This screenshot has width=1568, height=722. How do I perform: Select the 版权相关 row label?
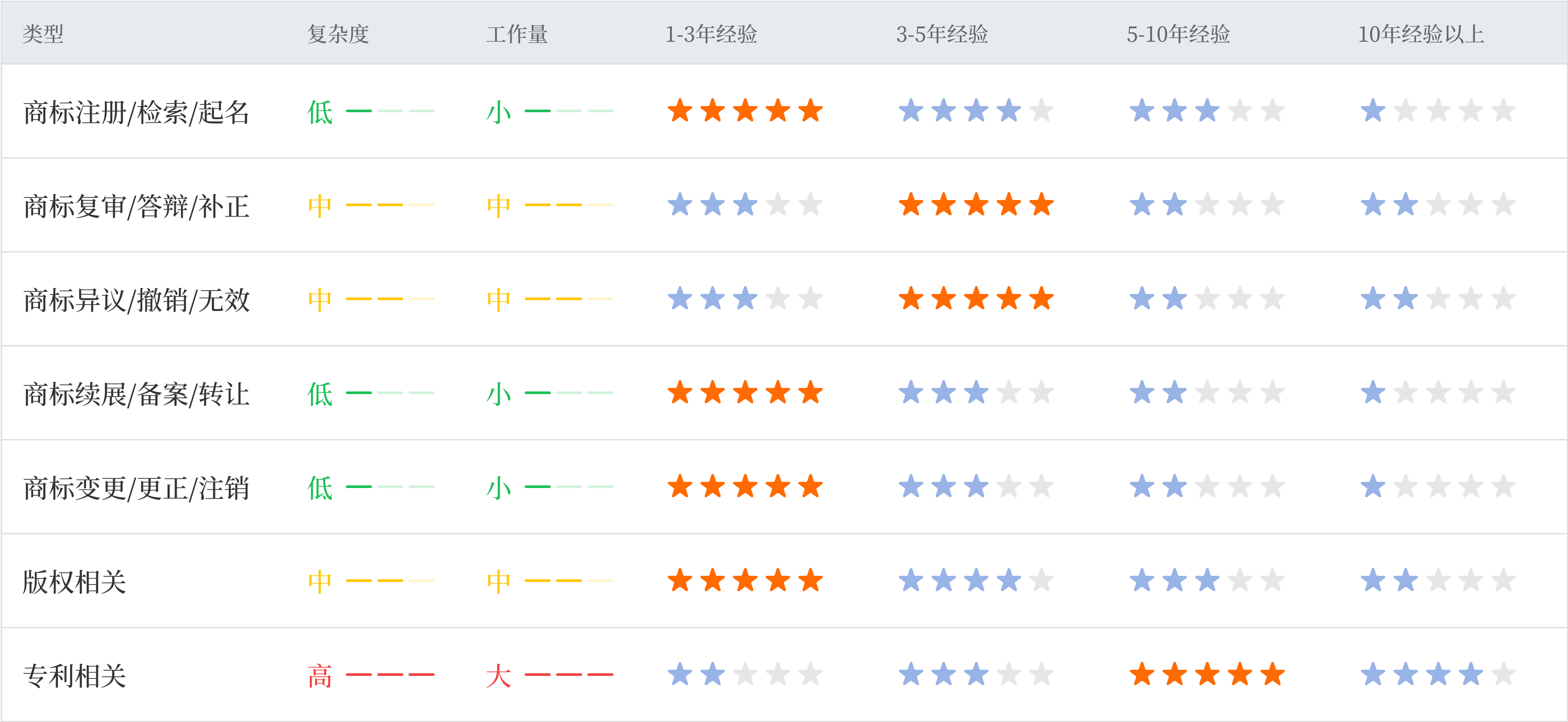74,582
